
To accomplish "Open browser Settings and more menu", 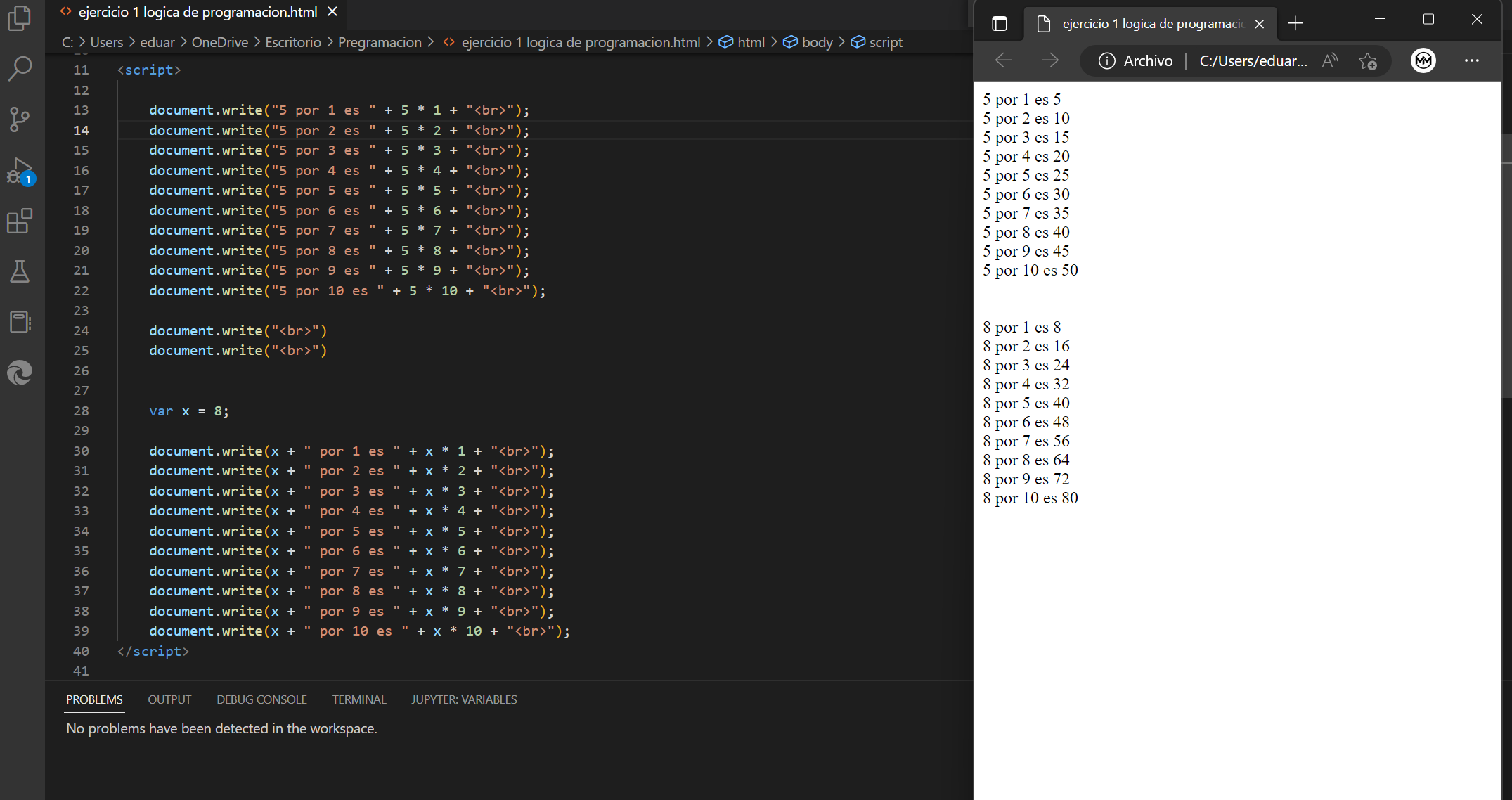I will [1472, 60].
